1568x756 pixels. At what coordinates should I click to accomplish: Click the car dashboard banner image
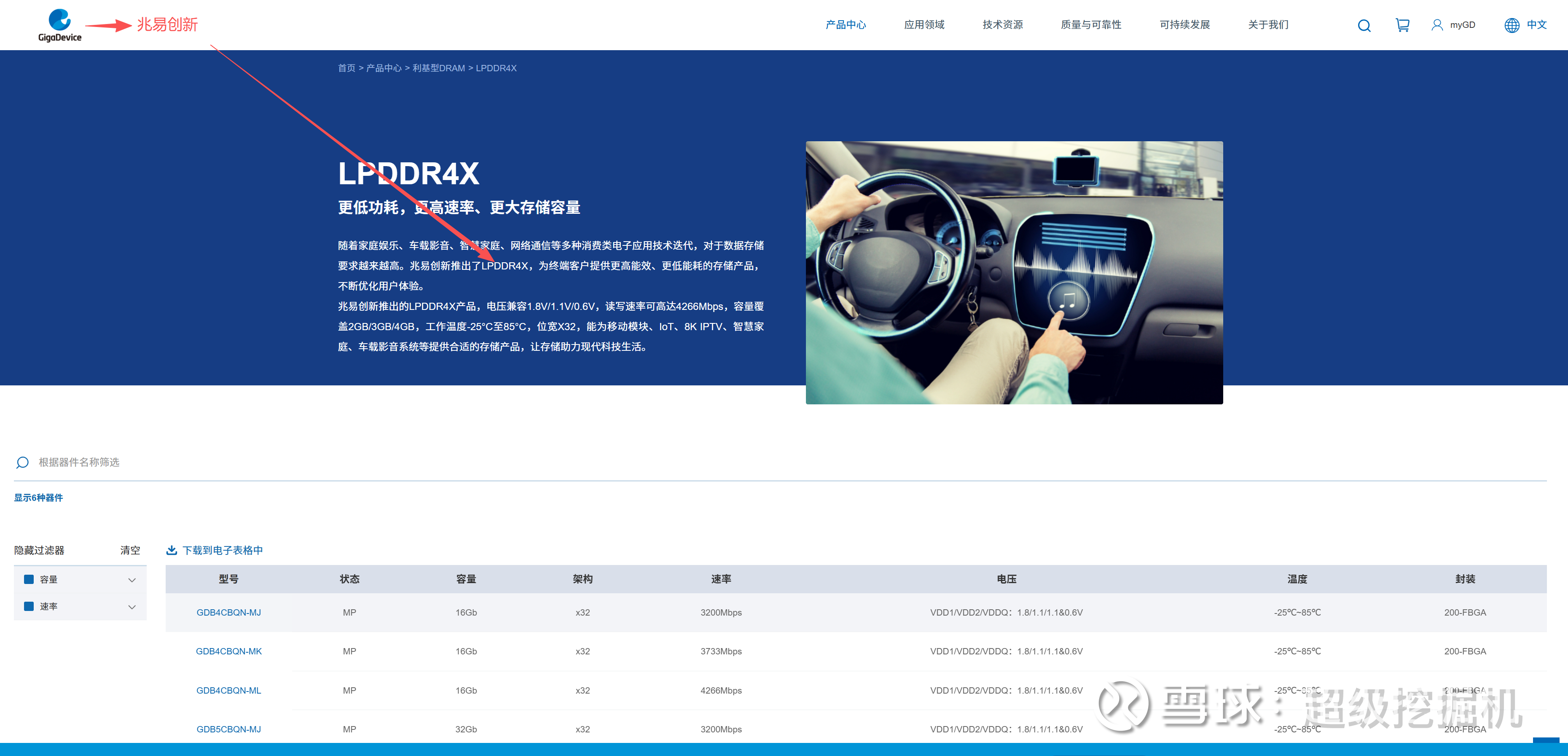pyautogui.click(x=1013, y=273)
